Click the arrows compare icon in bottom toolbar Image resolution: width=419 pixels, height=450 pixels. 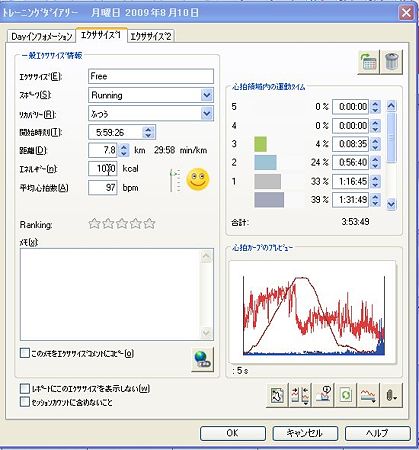tap(300, 395)
